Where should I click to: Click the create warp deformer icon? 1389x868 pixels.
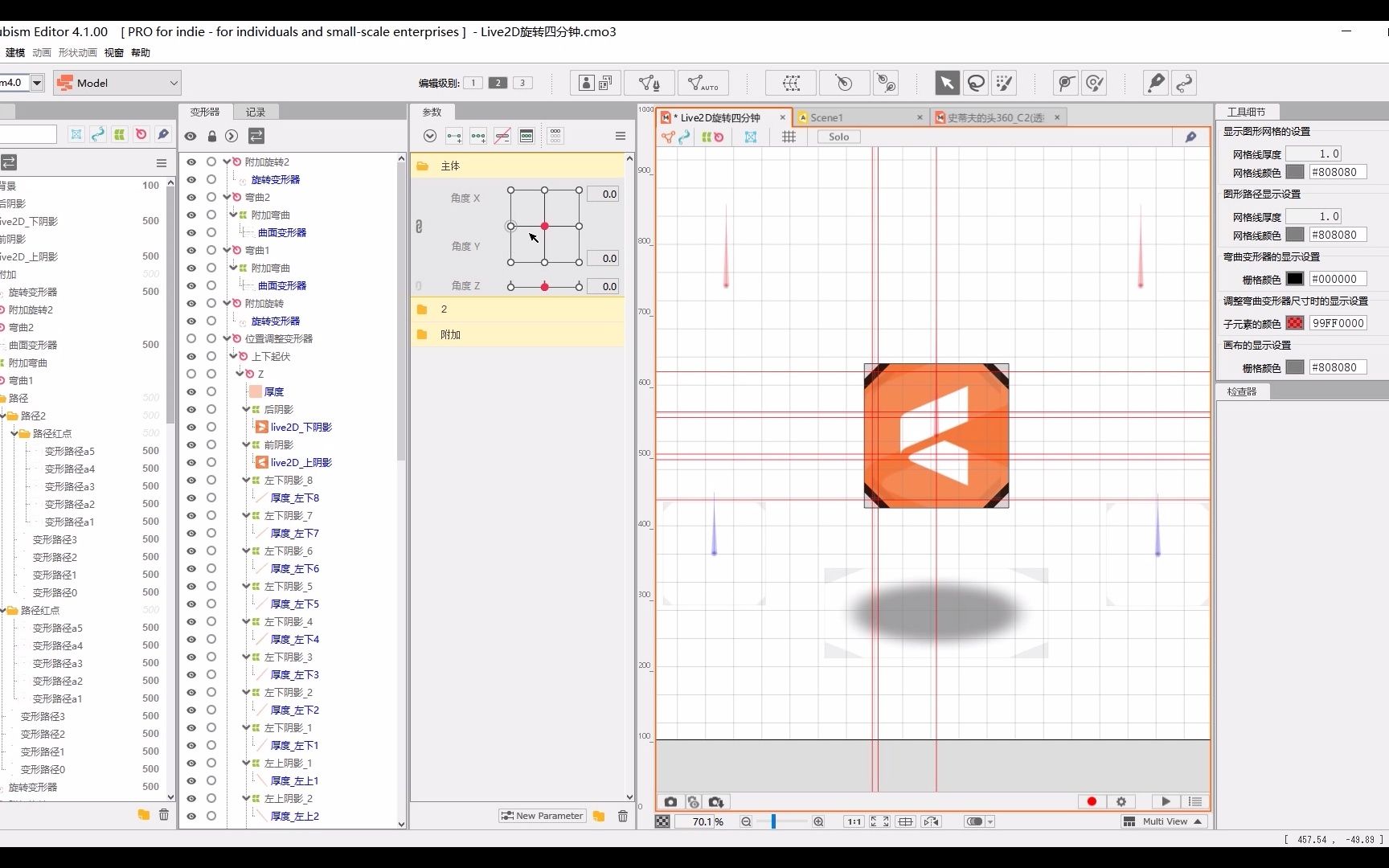click(791, 83)
